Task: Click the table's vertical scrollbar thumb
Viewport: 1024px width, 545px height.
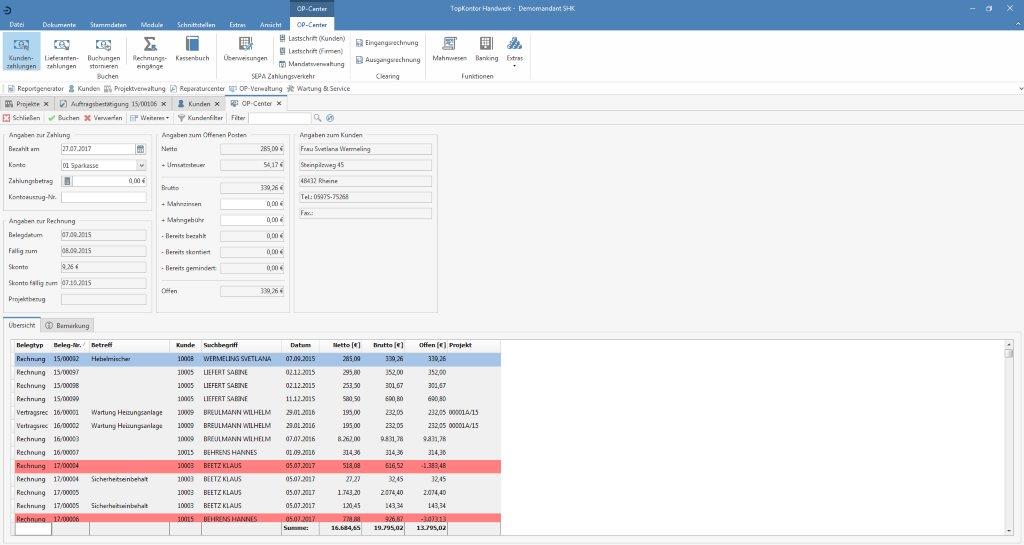Action: [1009, 353]
